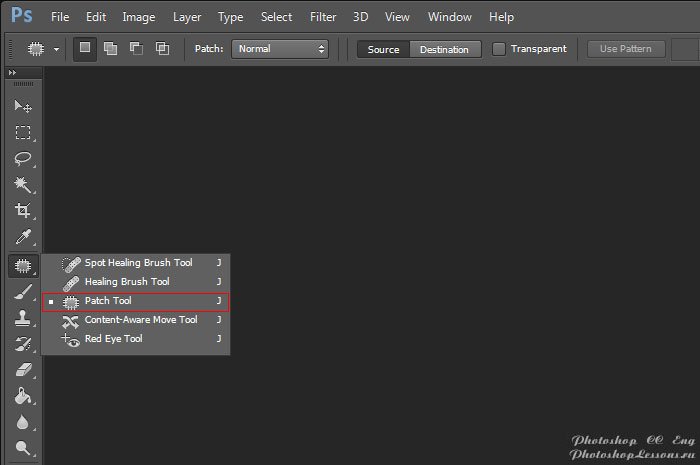
Task: Click the Use Pattern button
Action: point(625,49)
